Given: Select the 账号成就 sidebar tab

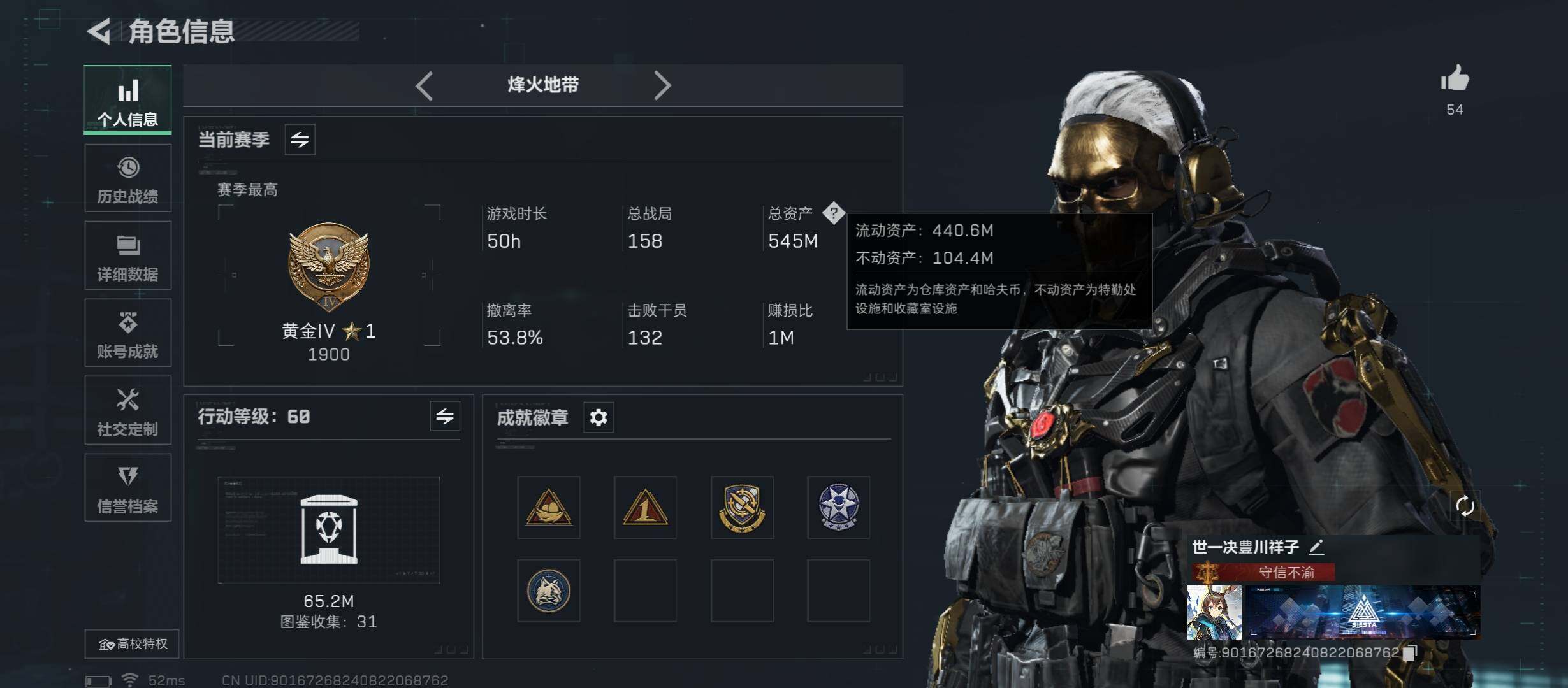Looking at the screenshot, I should (127, 333).
